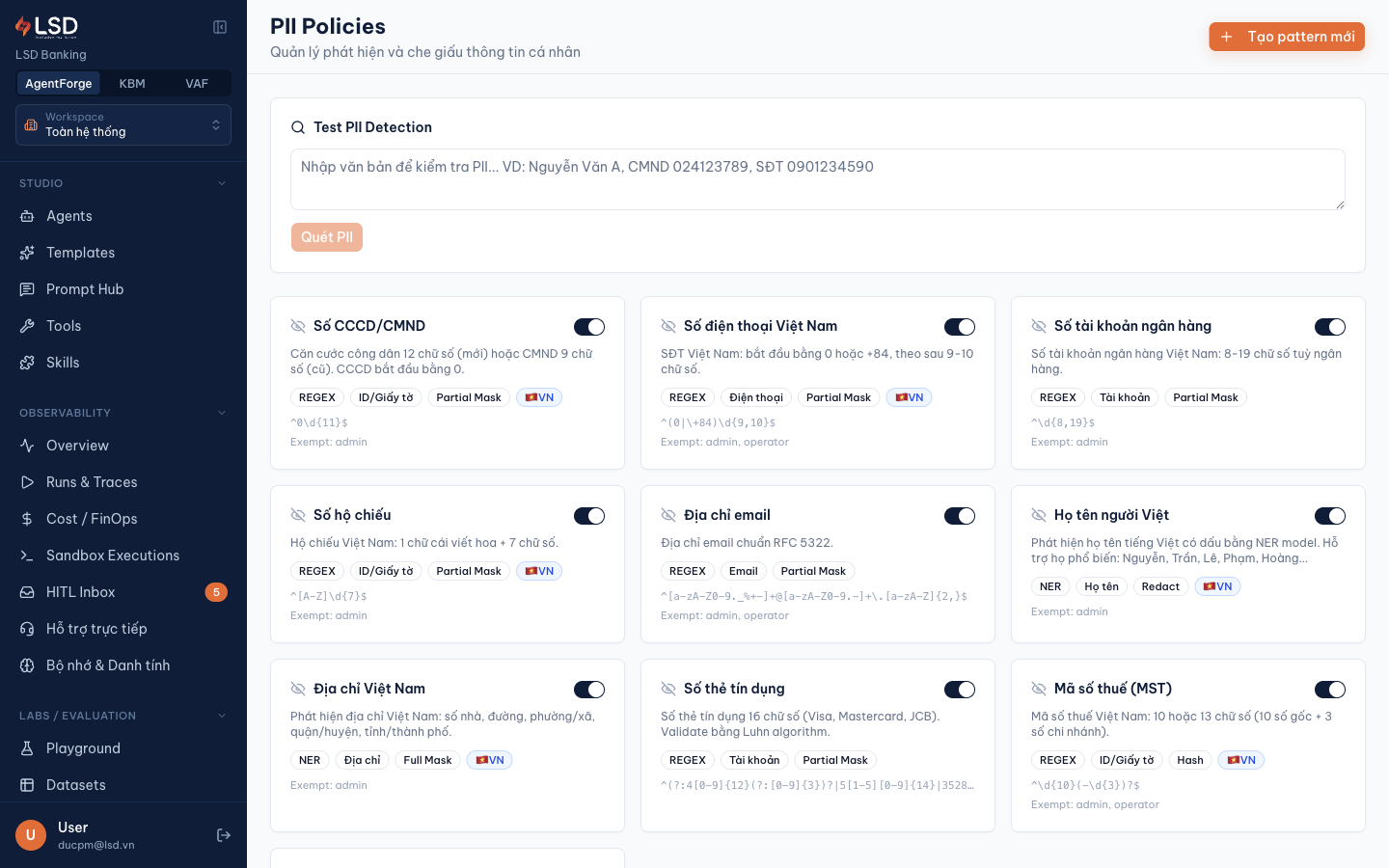Click the HITL Inbox tray icon

27,592
